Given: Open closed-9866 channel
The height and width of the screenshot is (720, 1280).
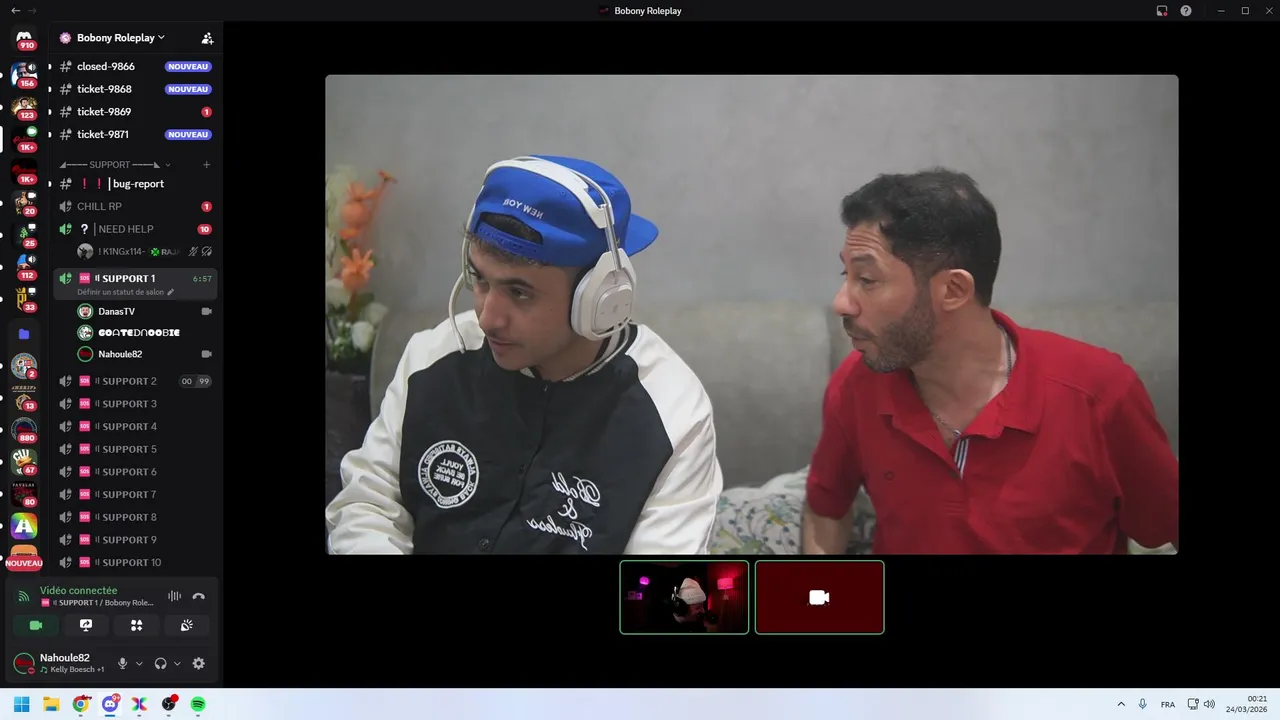Looking at the screenshot, I should click(135, 66).
